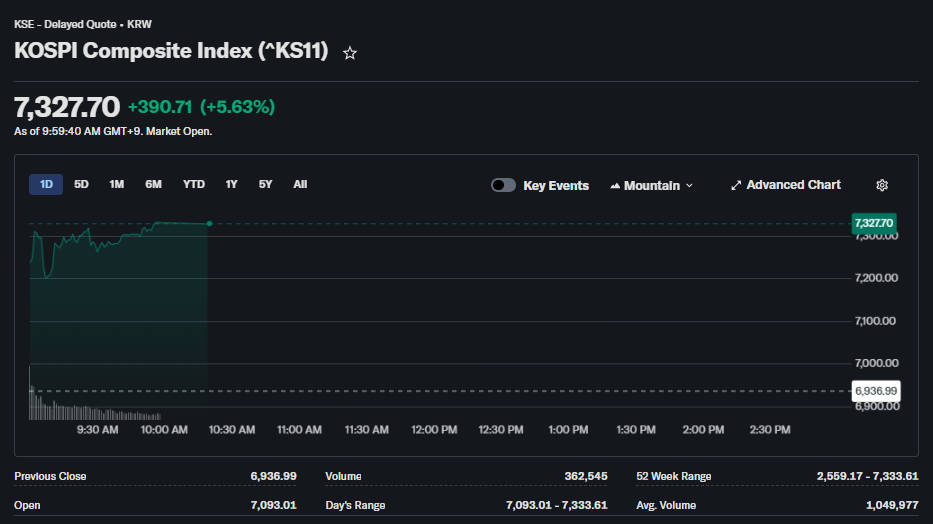The height and width of the screenshot is (524, 933).
Task: Click the +390.71 change value
Action: pyautogui.click(x=160, y=107)
